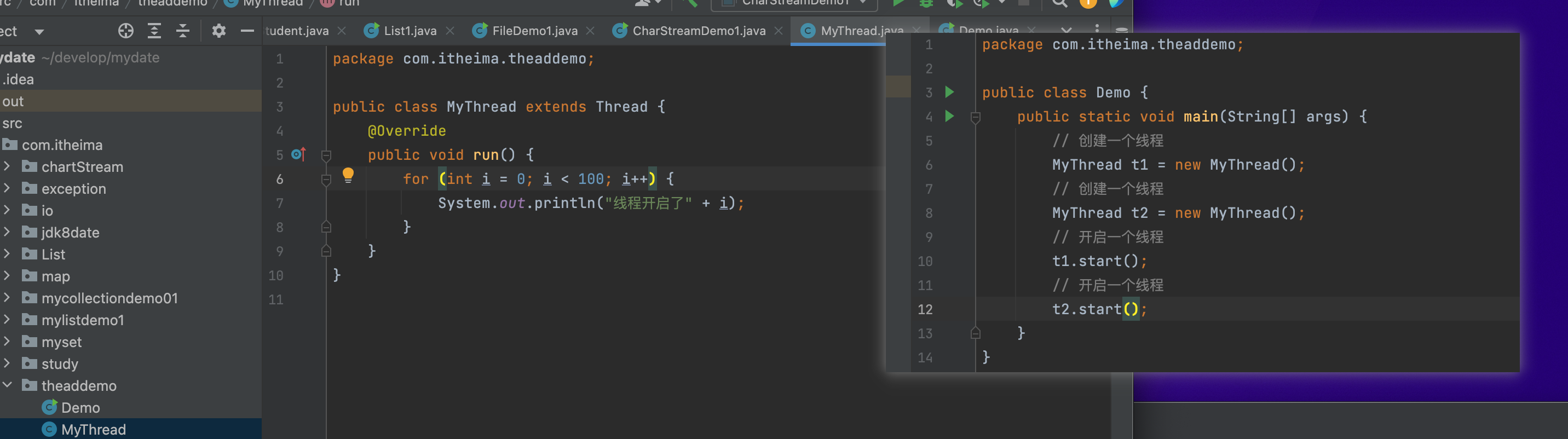Click the override gutter icon on line 5

tap(298, 155)
